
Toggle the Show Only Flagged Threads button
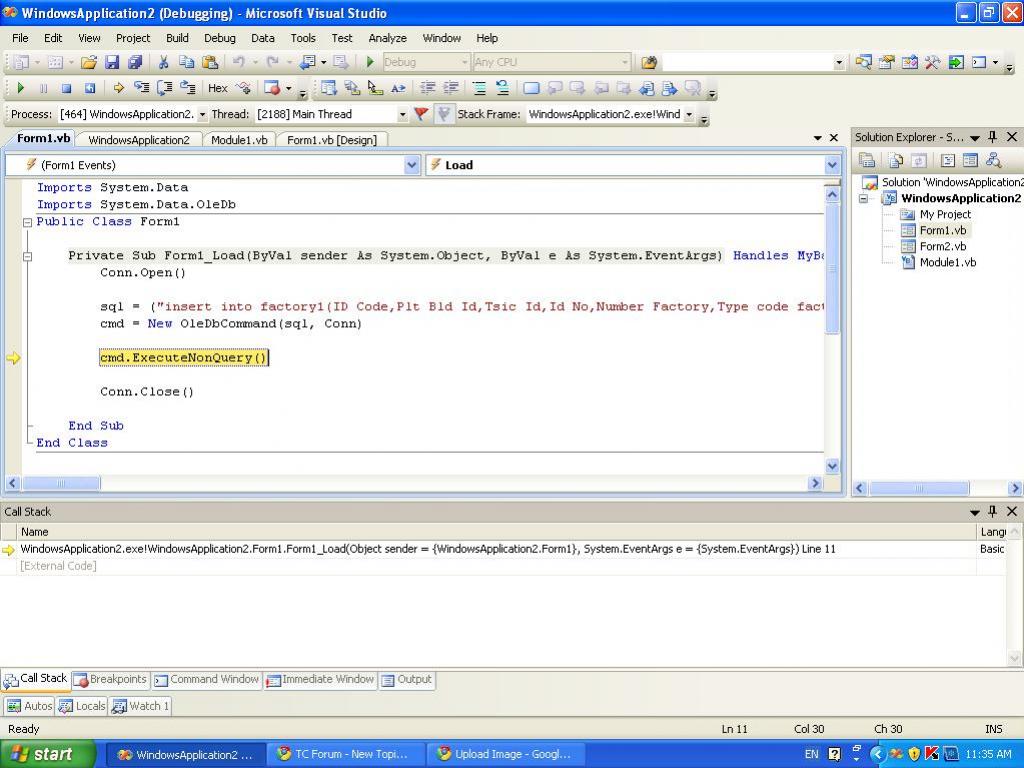pyautogui.click(x=444, y=114)
